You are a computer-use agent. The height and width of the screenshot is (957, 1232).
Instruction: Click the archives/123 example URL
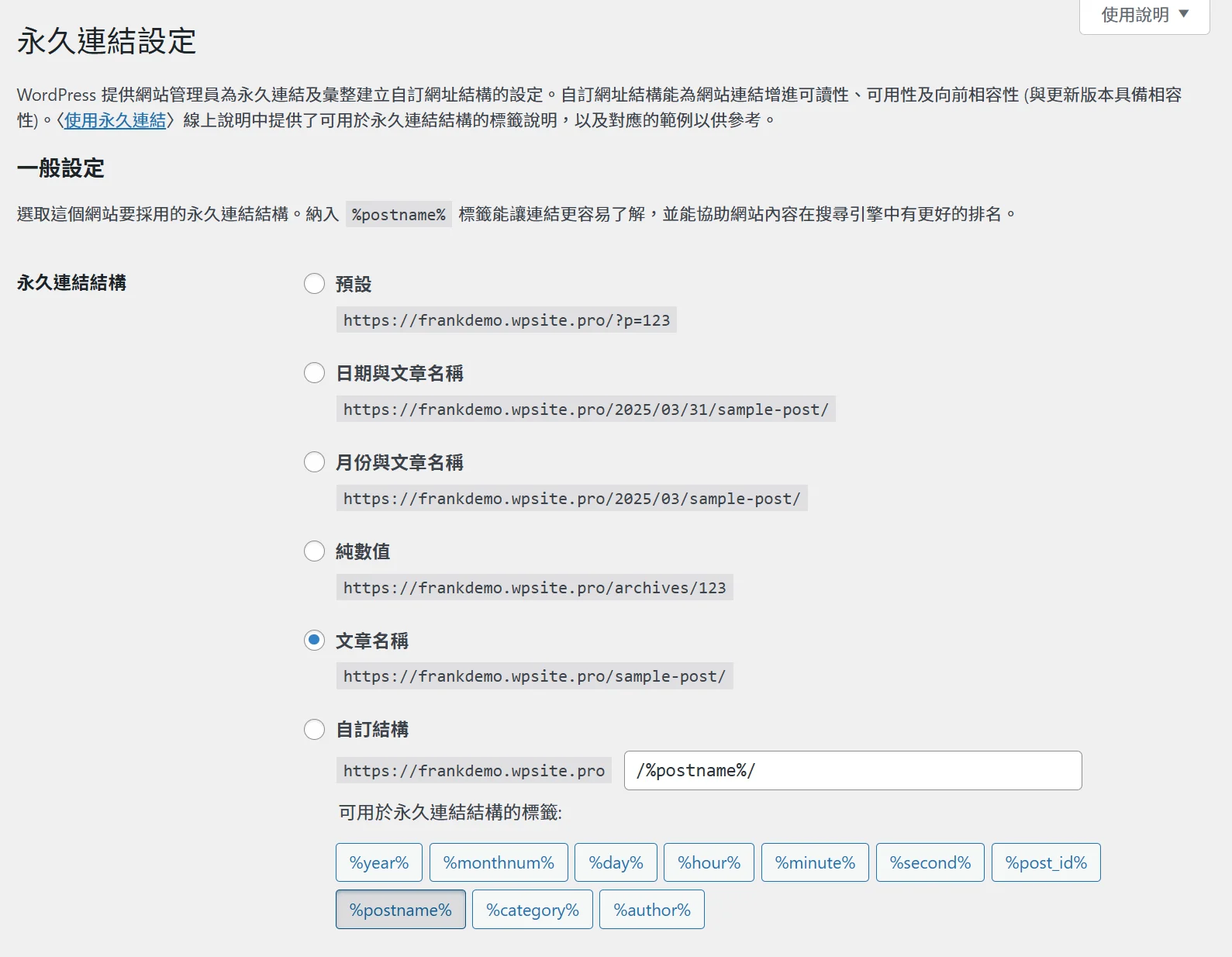click(x=534, y=588)
